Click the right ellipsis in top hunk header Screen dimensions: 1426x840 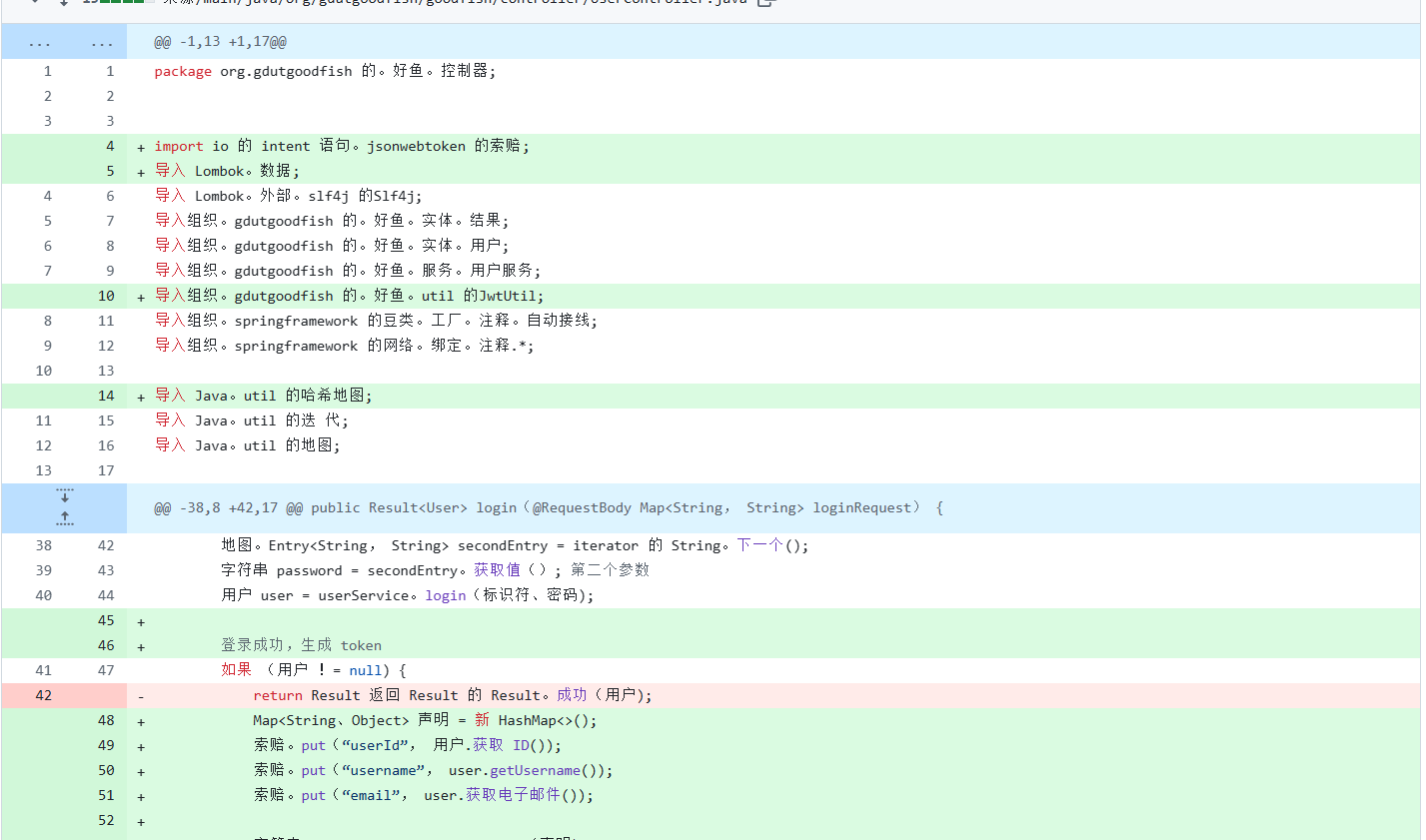click(x=102, y=42)
